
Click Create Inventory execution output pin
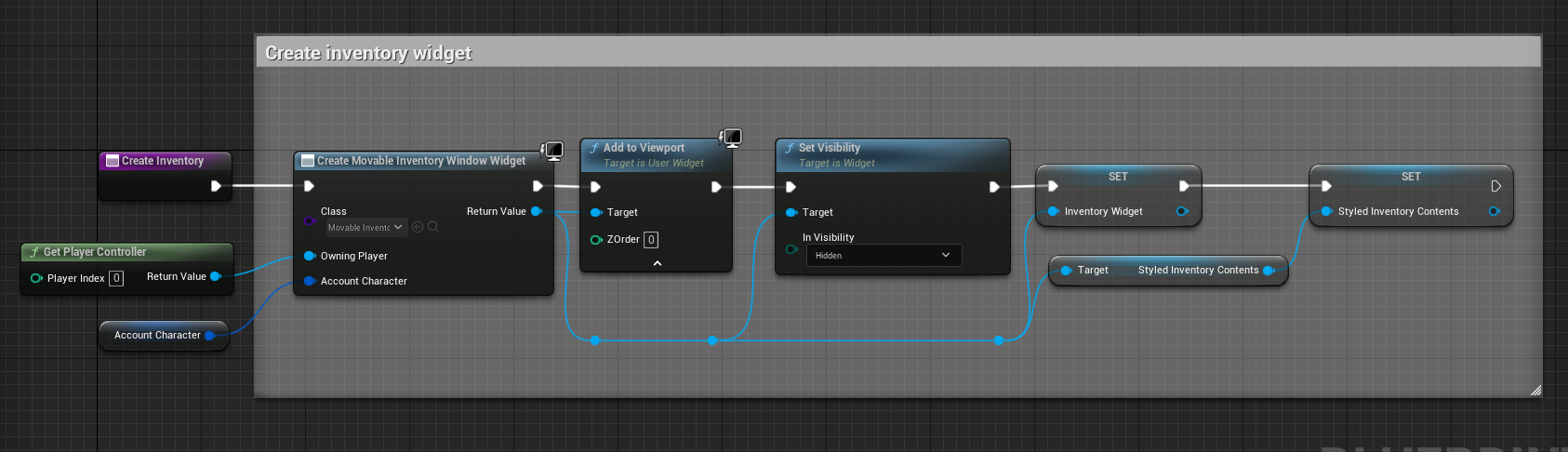coord(216,186)
